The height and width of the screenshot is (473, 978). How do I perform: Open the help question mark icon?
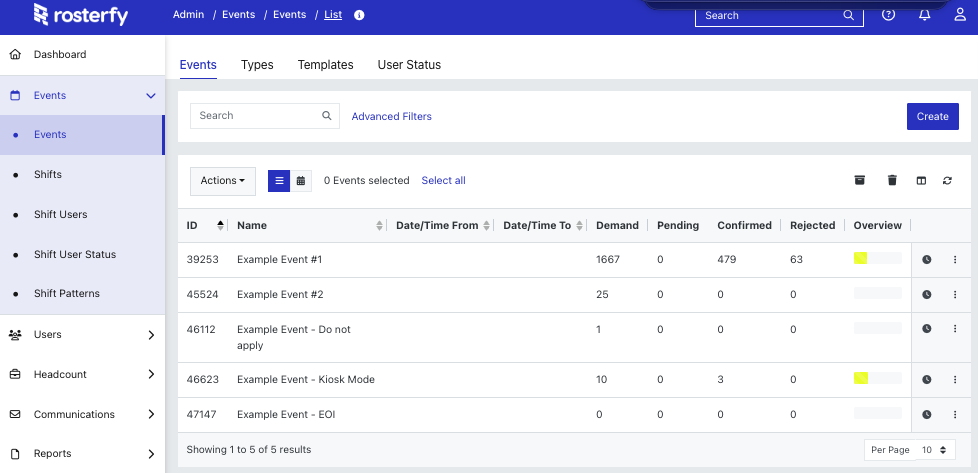click(x=888, y=15)
